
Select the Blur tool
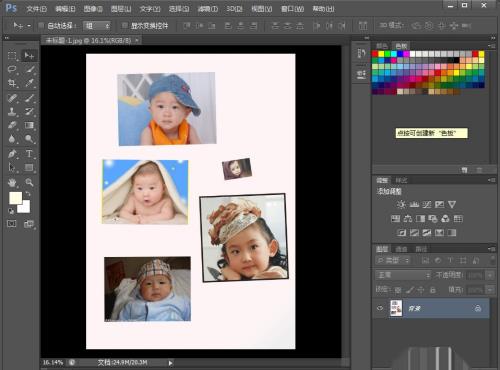coord(12,139)
